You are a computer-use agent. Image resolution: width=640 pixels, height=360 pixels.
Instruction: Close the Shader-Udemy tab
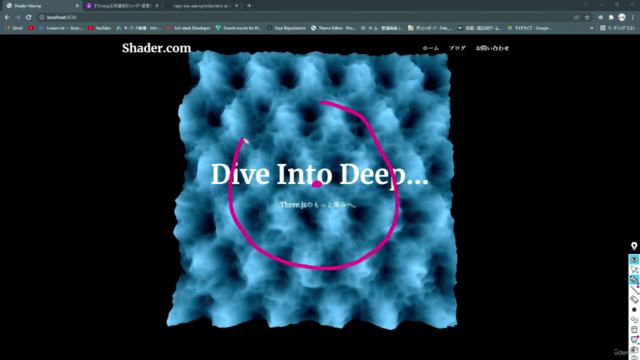pos(77,6)
